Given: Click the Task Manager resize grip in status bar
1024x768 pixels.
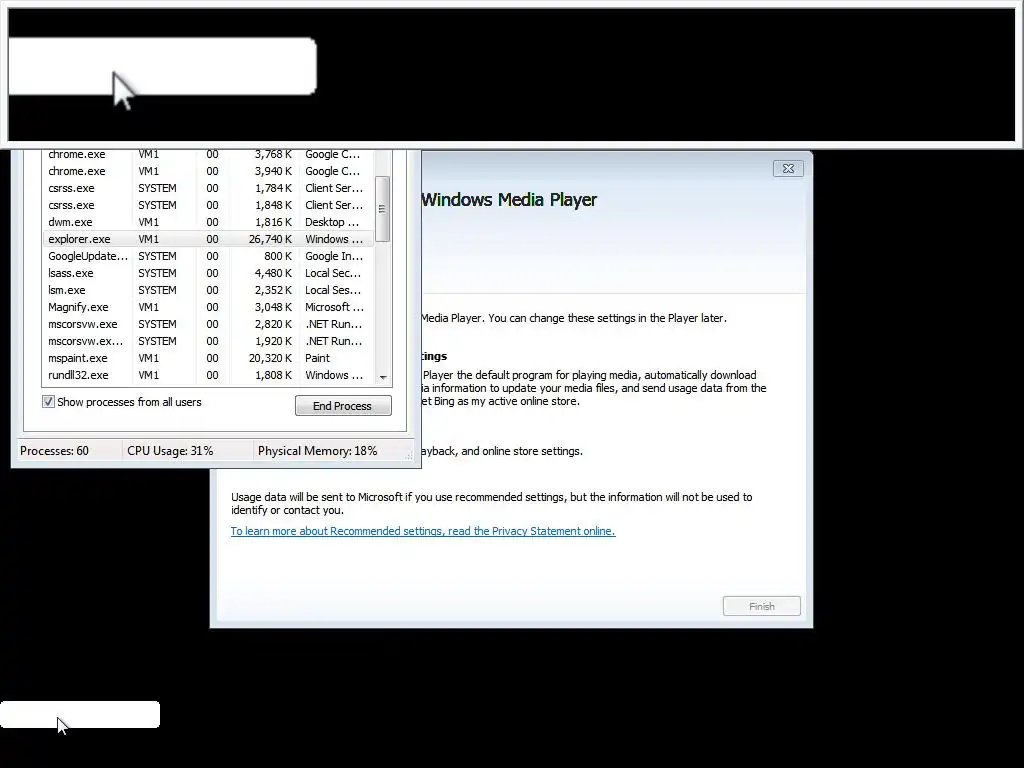Looking at the screenshot, I should (x=409, y=455).
